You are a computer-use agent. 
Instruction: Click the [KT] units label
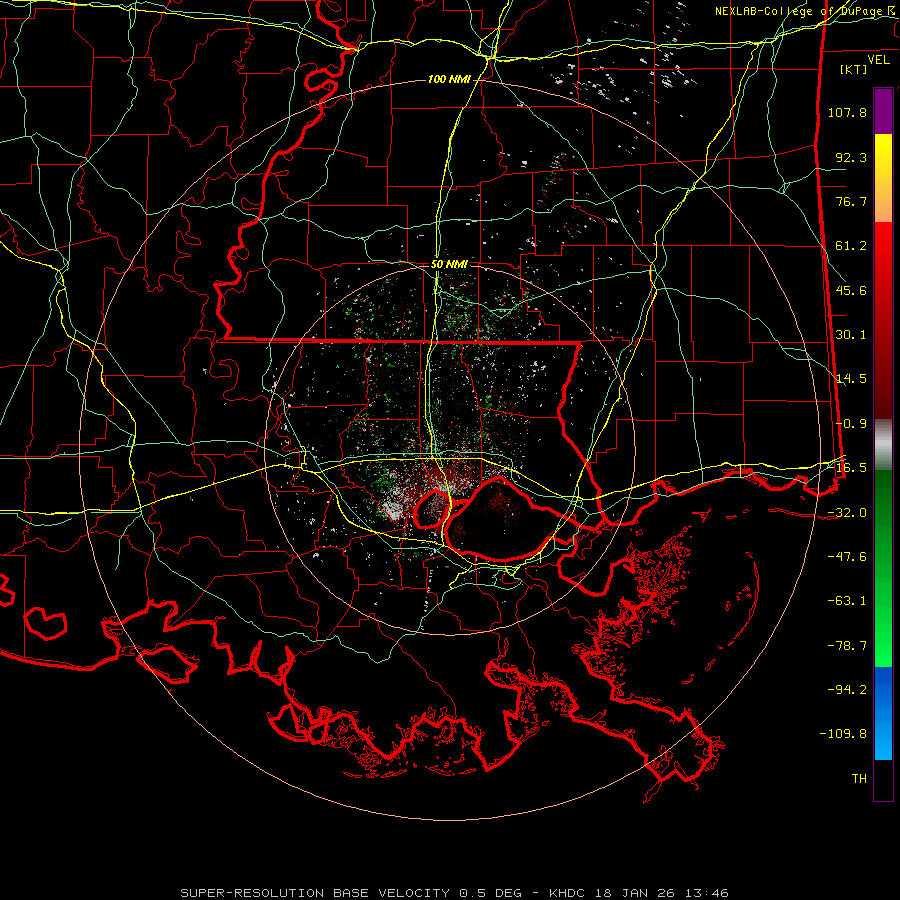click(854, 69)
